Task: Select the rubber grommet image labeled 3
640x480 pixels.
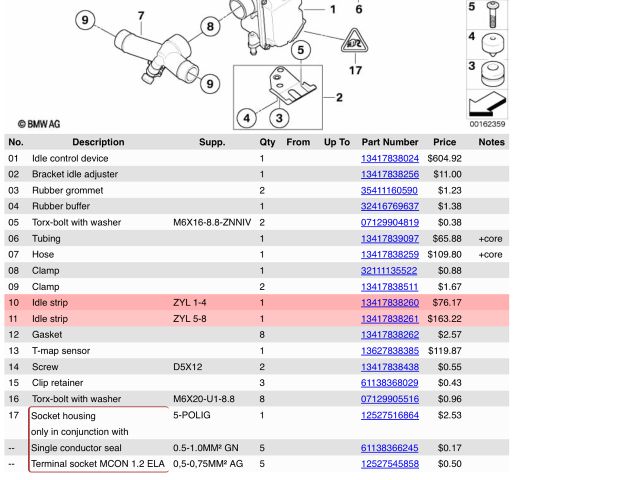Action: coord(493,76)
